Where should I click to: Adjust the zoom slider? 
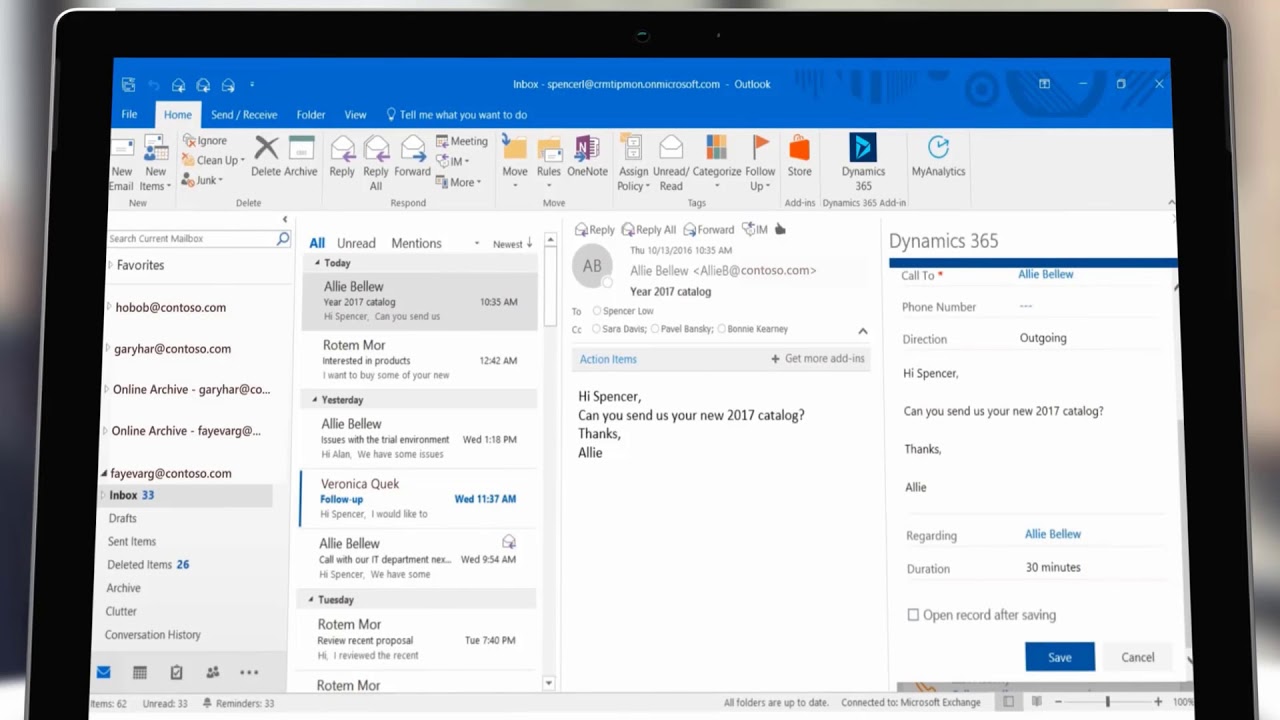[1107, 702]
